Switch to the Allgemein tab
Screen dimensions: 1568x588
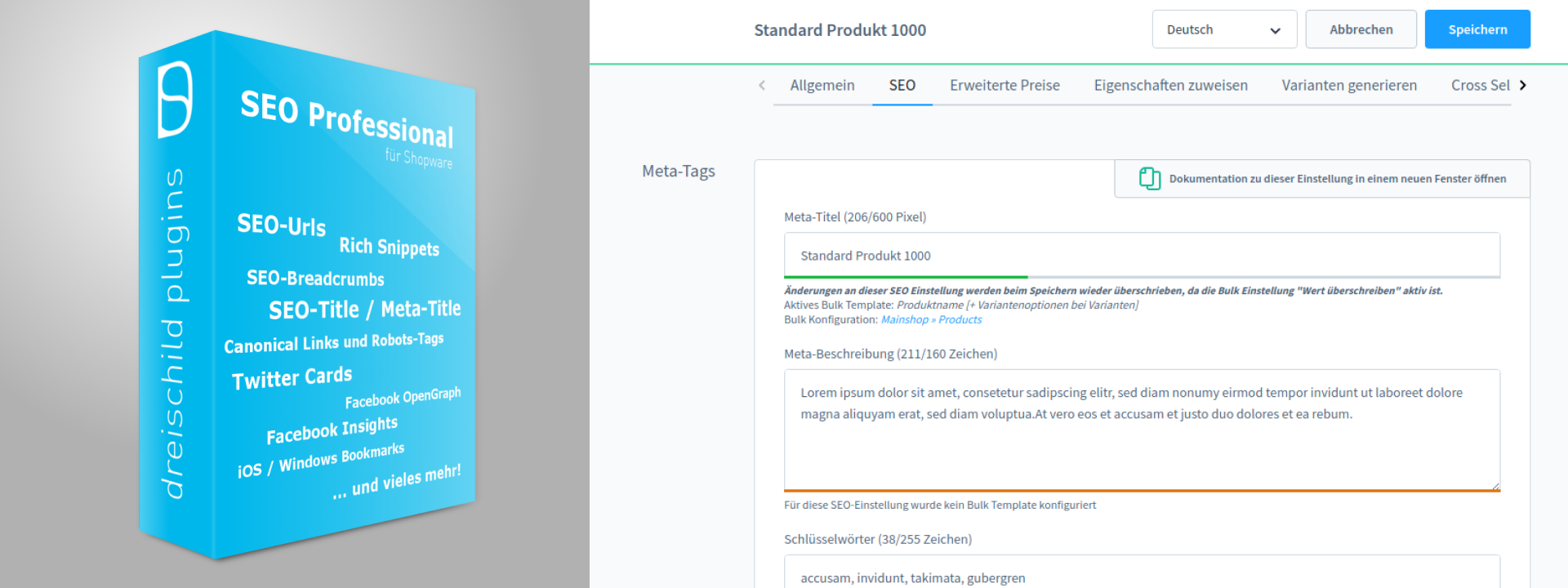pos(822,85)
